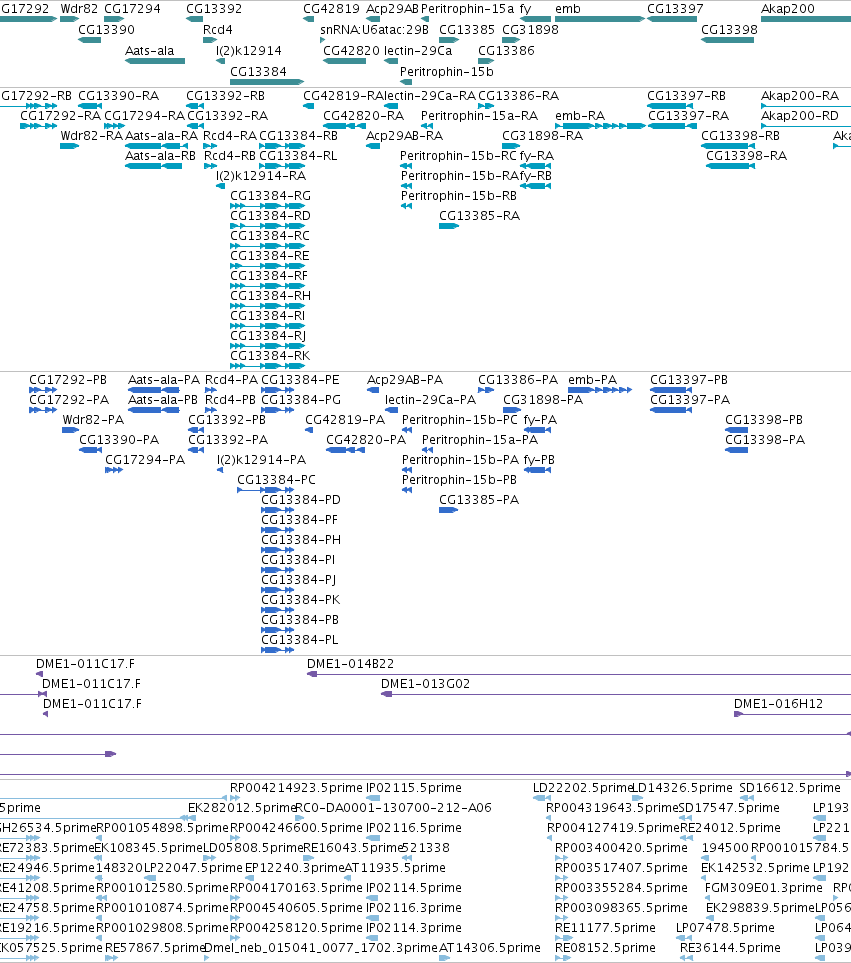Click EST RE11177.5prime
The height and width of the screenshot is (963, 851).
[x=605, y=927]
